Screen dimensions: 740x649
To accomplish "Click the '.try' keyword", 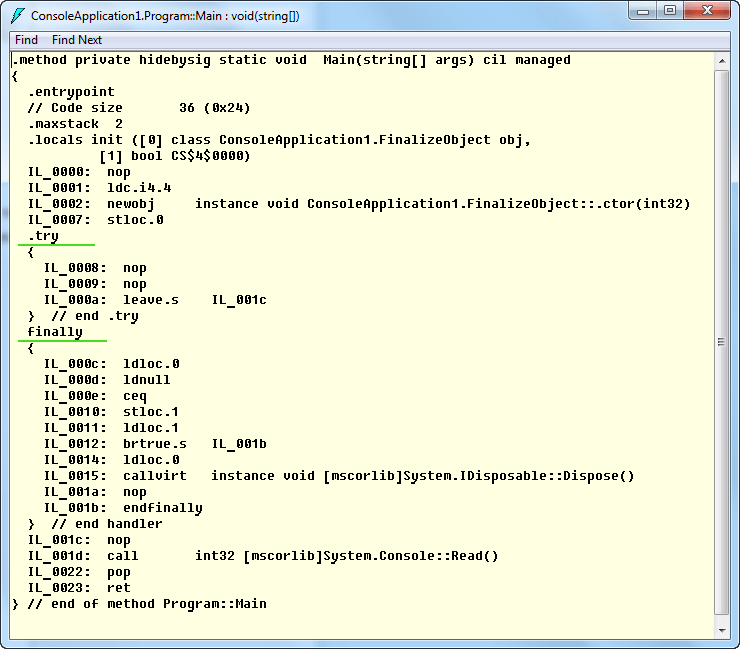I will [43, 236].
